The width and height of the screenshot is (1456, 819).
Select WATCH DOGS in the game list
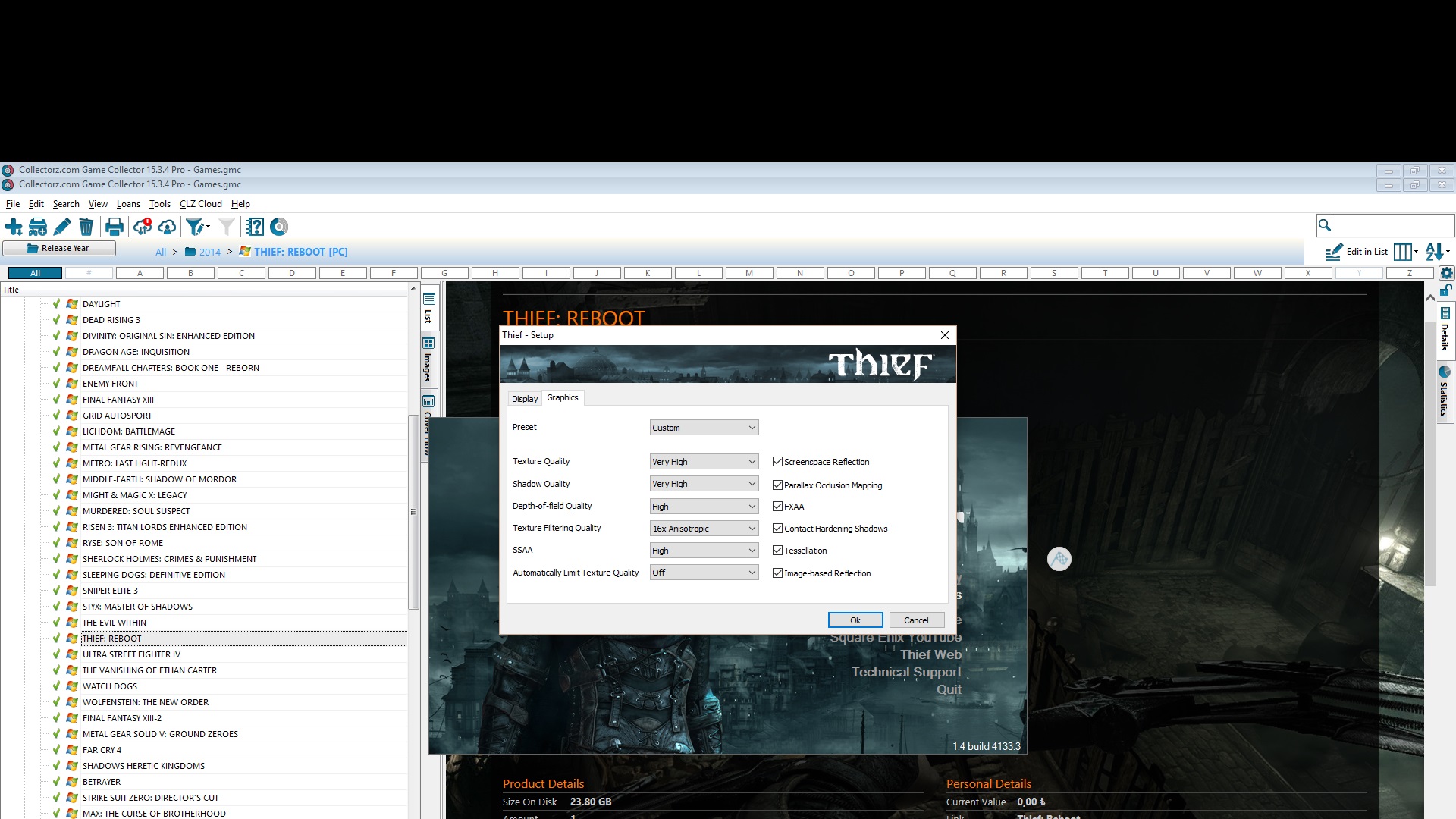pos(110,686)
